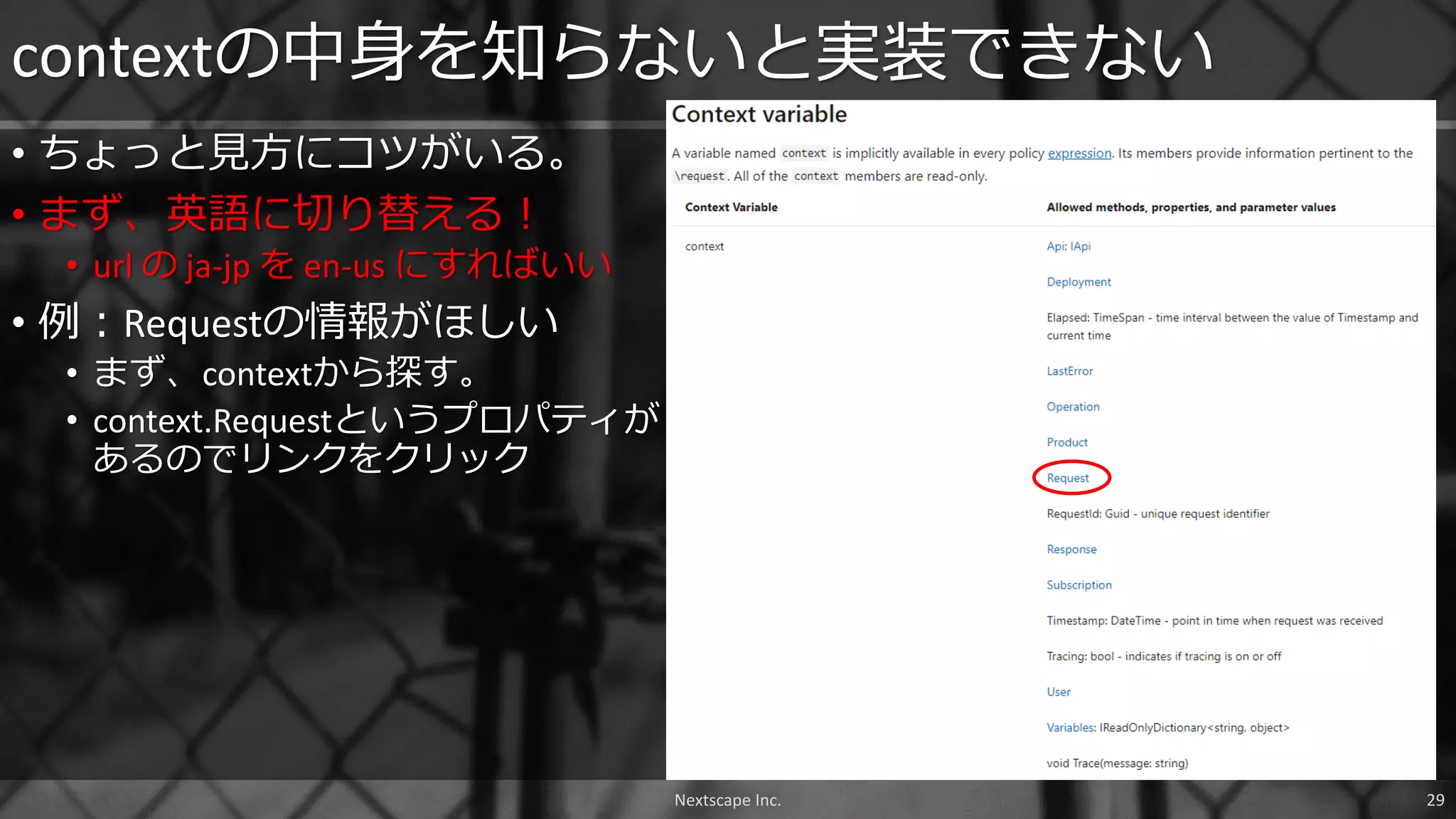Click the slide title 'contextの中身を知らないと実装できない'
Image resolution: width=1456 pixels, height=819 pixels.
[x=613, y=53]
